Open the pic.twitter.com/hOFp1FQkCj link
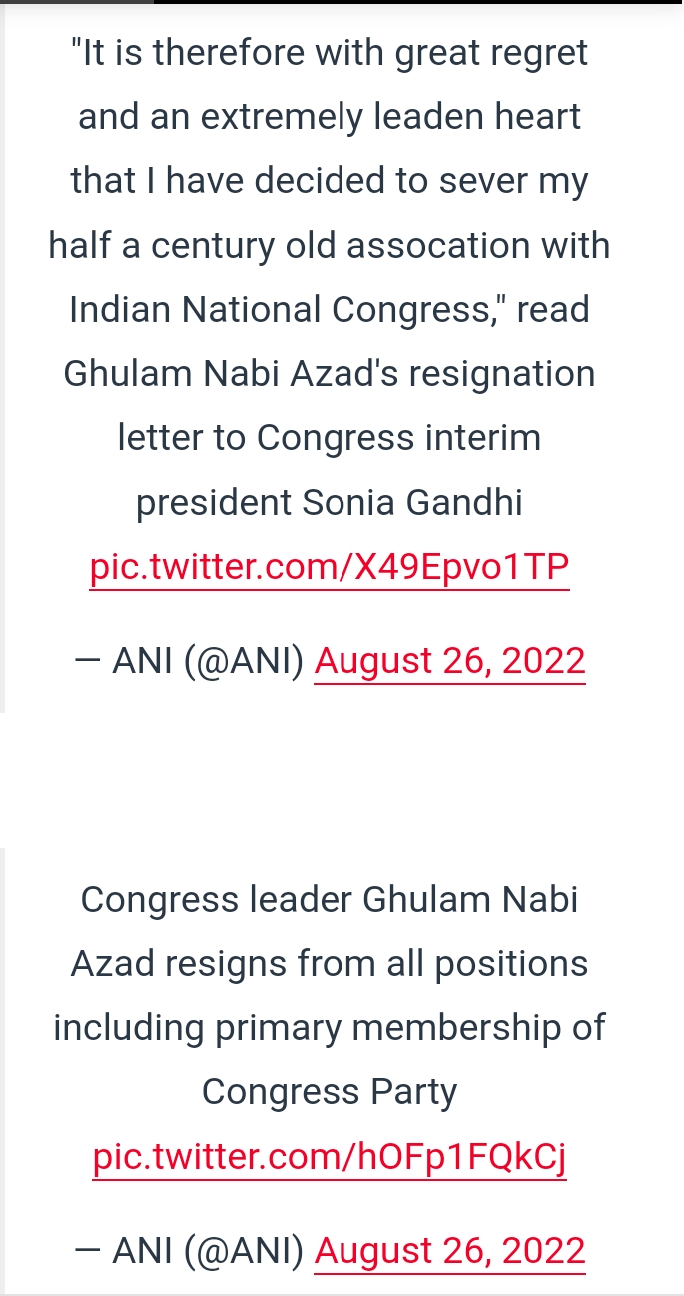 coord(329,1157)
